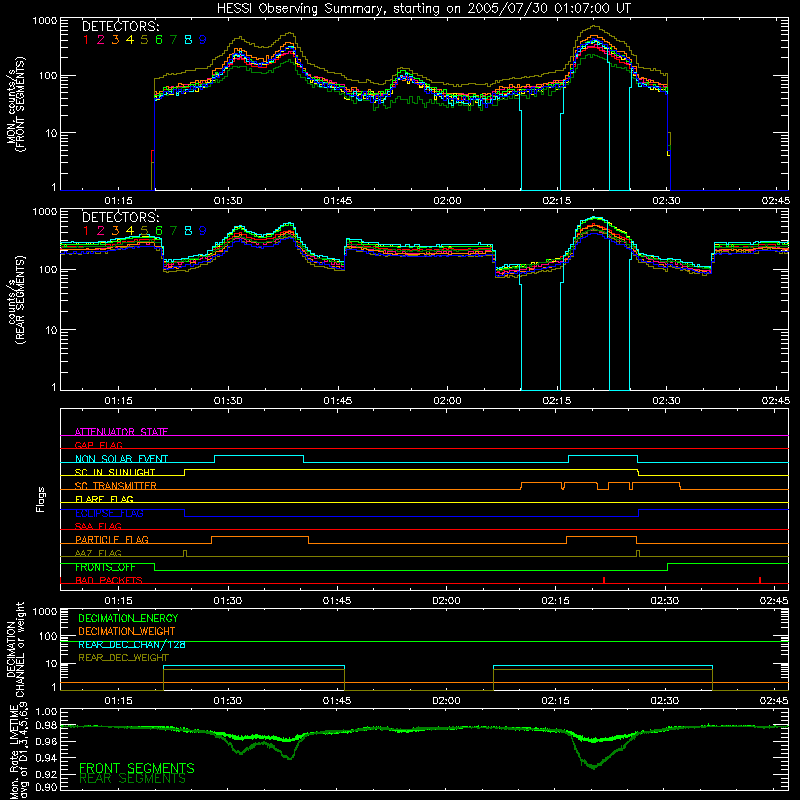The height and width of the screenshot is (800, 800).
Task: Click the Flags vertical axis title
Action: 40,499
